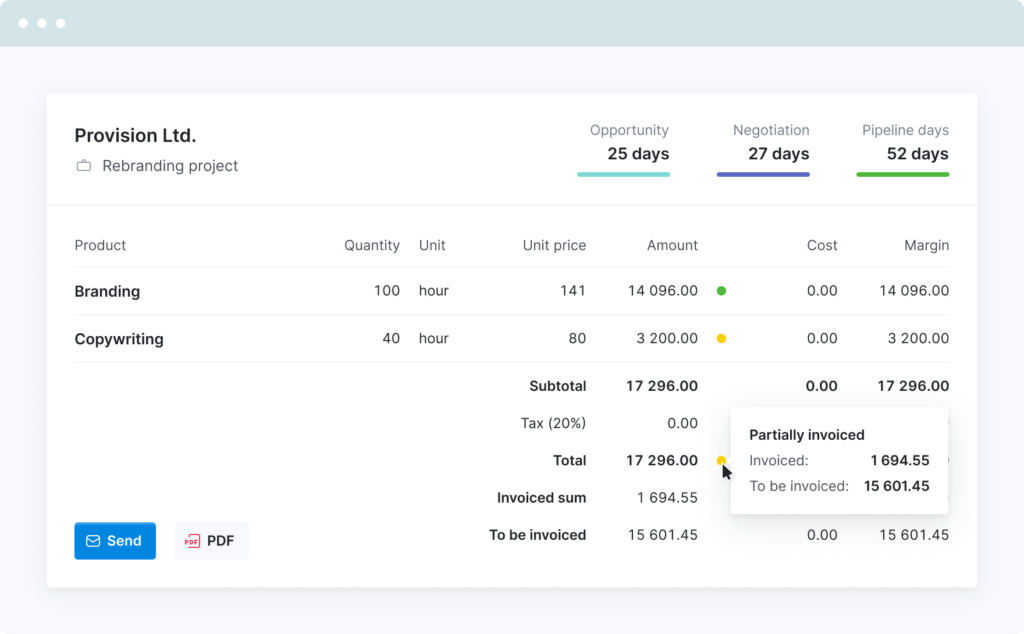
Task: Click the teal progress bar under Opportunity
Action: [623, 173]
